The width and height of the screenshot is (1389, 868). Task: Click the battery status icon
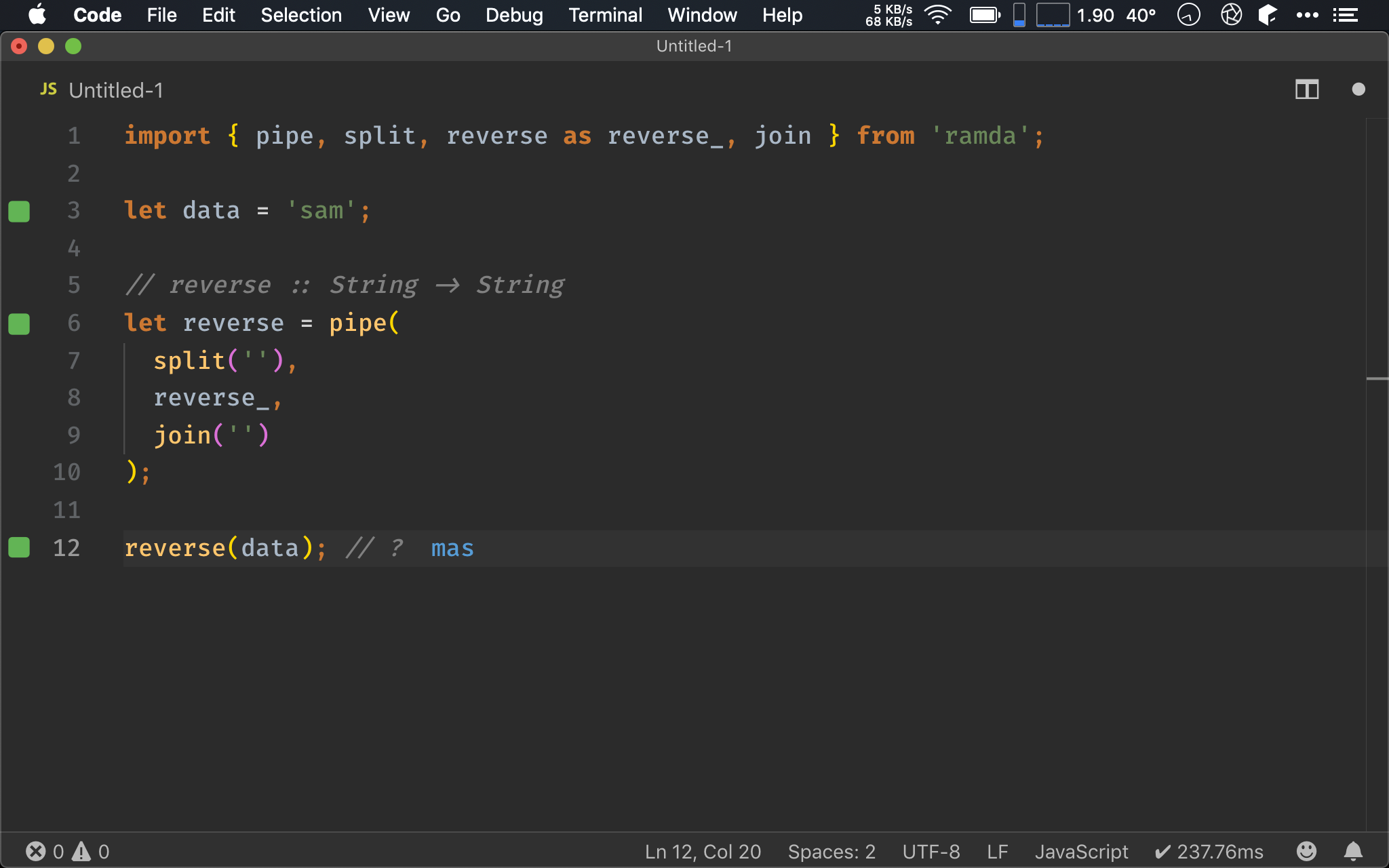coord(985,15)
